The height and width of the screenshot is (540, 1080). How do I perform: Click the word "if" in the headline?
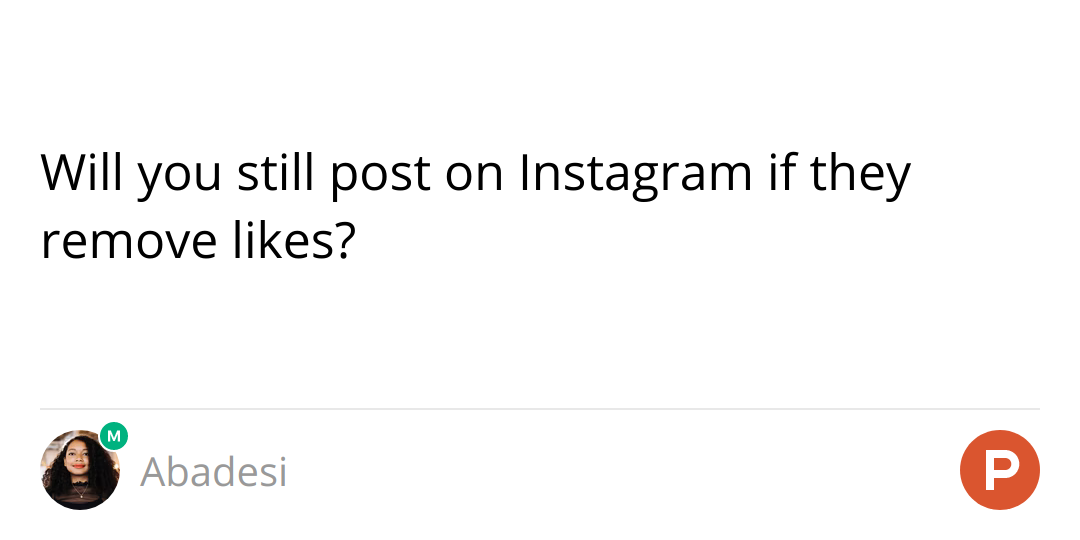click(x=780, y=173)
